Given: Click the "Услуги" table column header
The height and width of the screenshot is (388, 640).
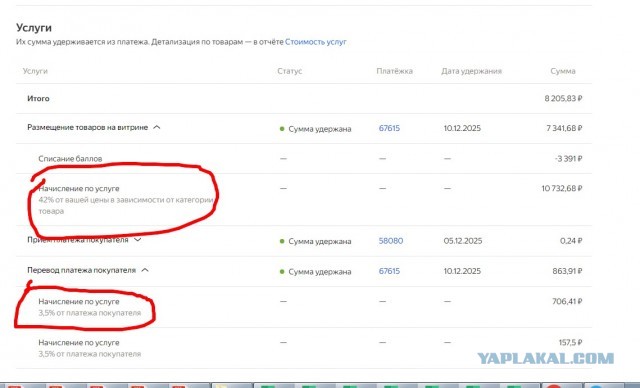Looking at the screenshot, I should (35, 71).
